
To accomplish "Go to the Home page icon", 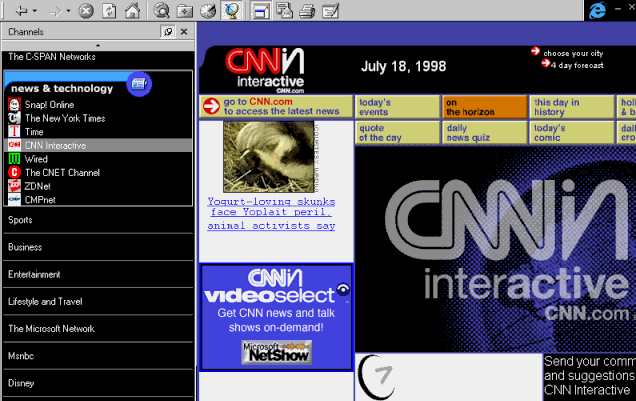I will point(132,11).
